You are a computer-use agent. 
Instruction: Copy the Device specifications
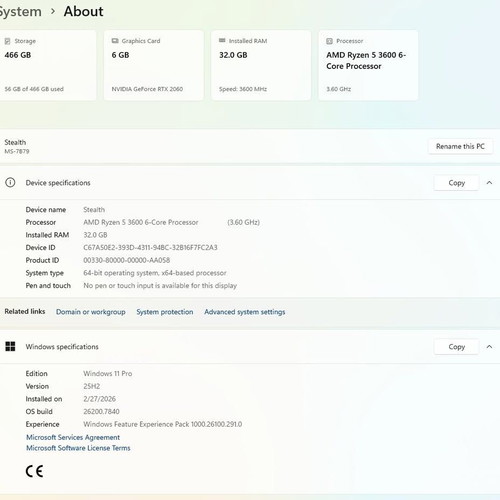tap(456, 183)
